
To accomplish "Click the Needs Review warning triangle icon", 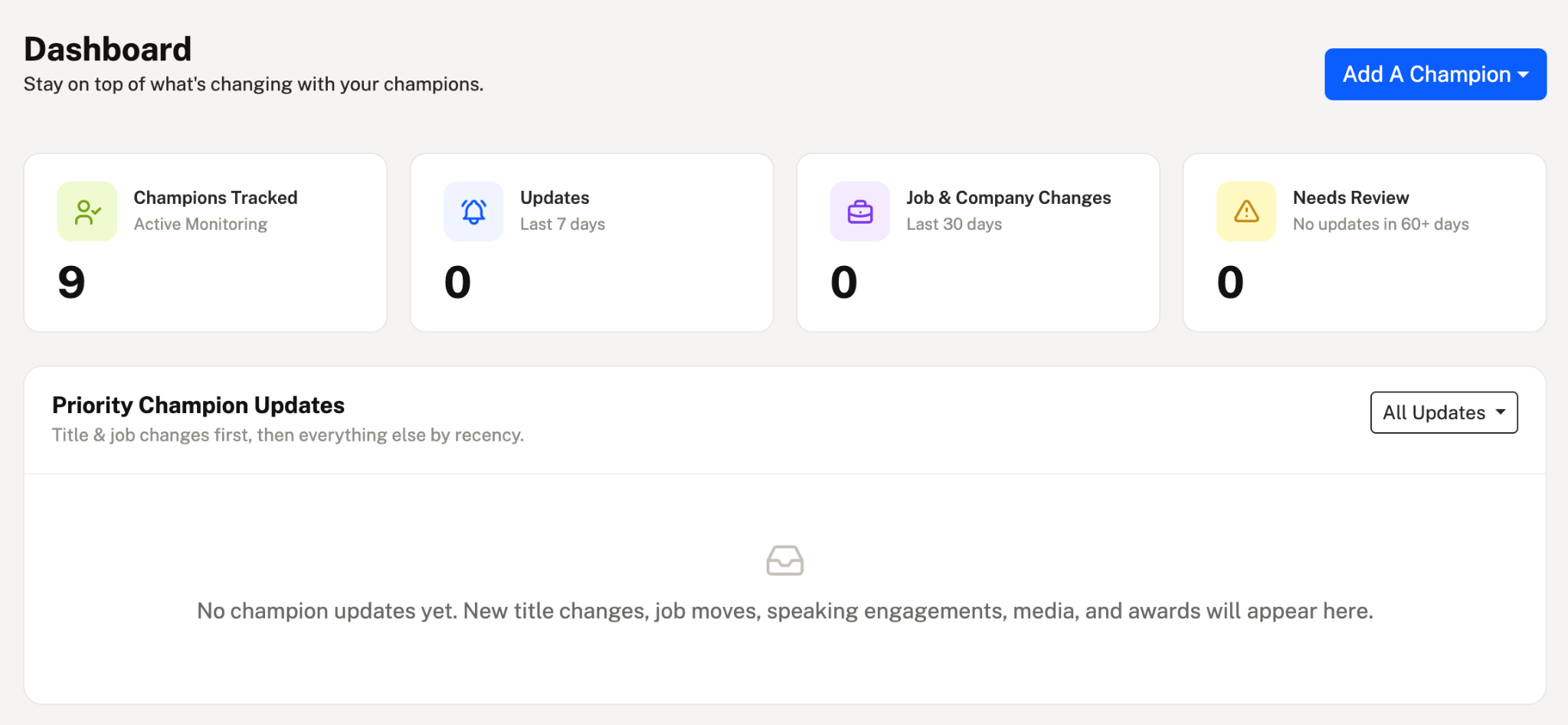I will tap(1246, 212).
